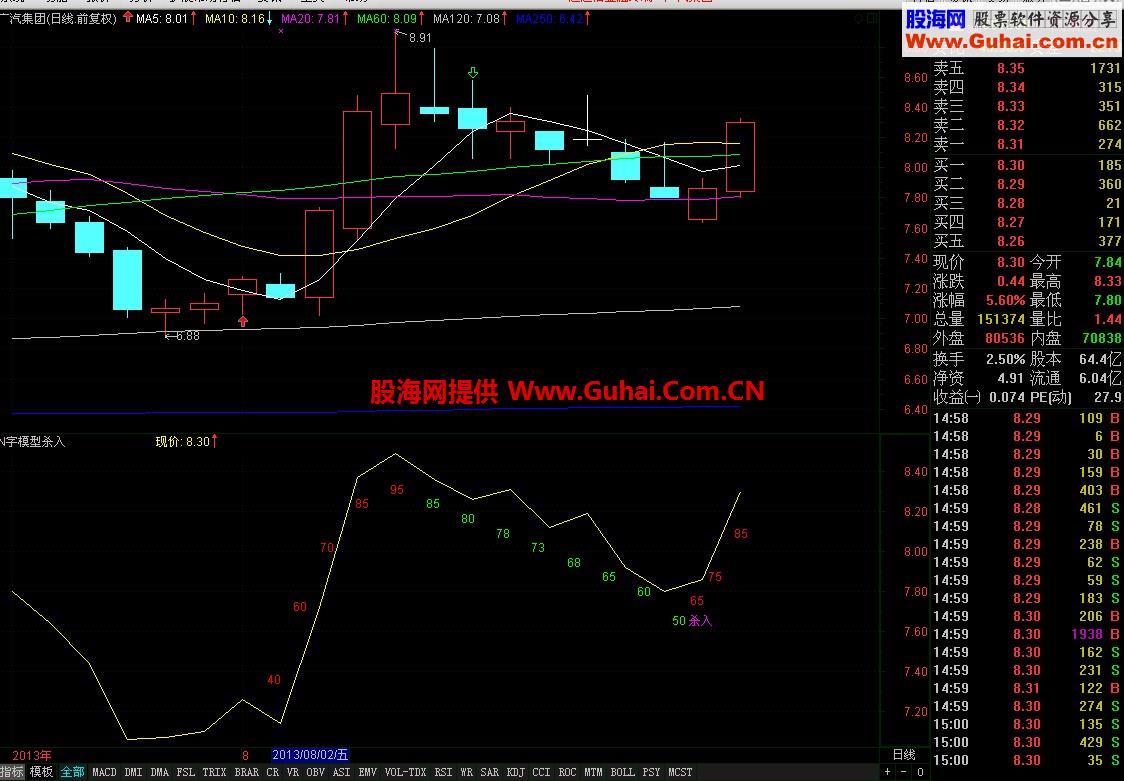
Task: Display the WR indicator
Action: click(x=467, y=772)
